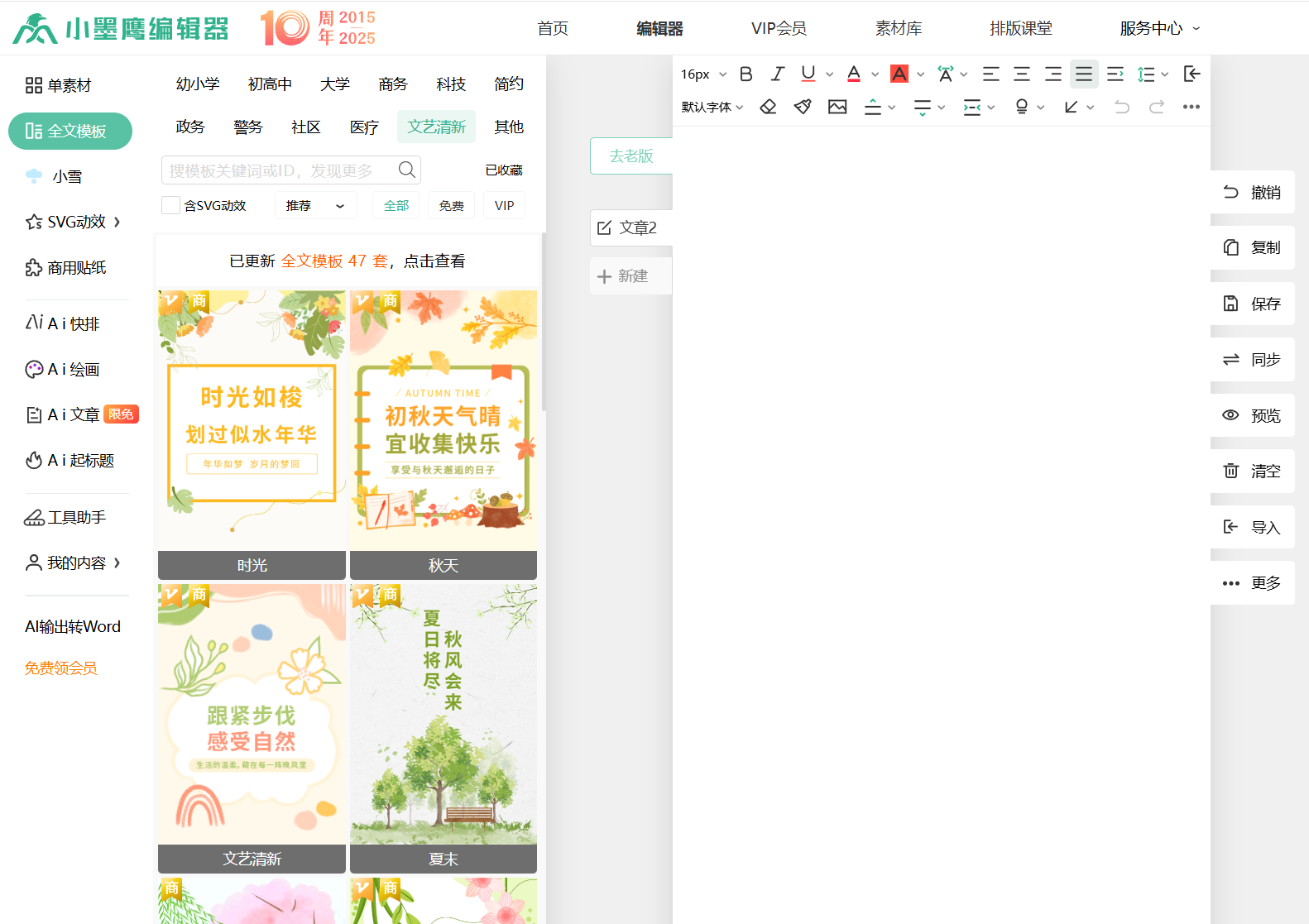
Task: Apply italic formatting
Action: pyautogui.click(x=777, y=74)
